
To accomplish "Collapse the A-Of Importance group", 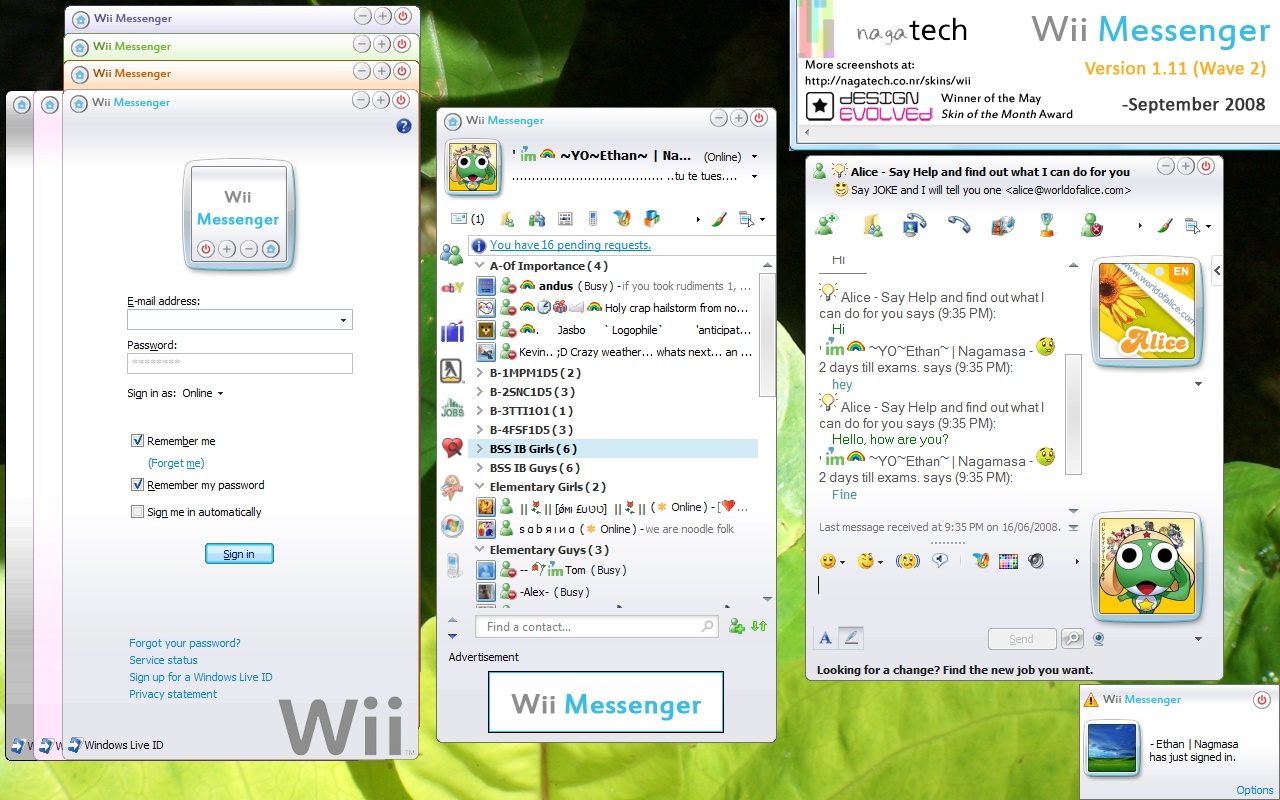I will click(479, 266).
